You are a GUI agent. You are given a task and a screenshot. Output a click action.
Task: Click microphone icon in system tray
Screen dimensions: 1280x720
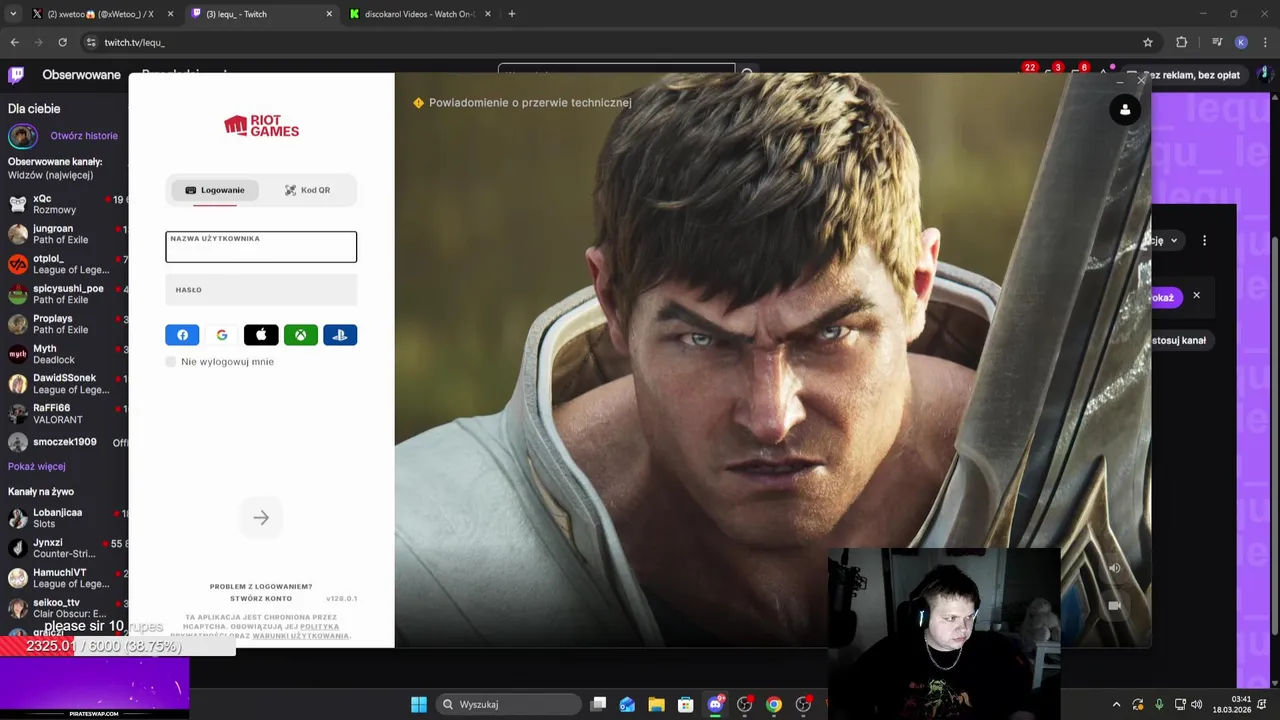click(1159, 704)
